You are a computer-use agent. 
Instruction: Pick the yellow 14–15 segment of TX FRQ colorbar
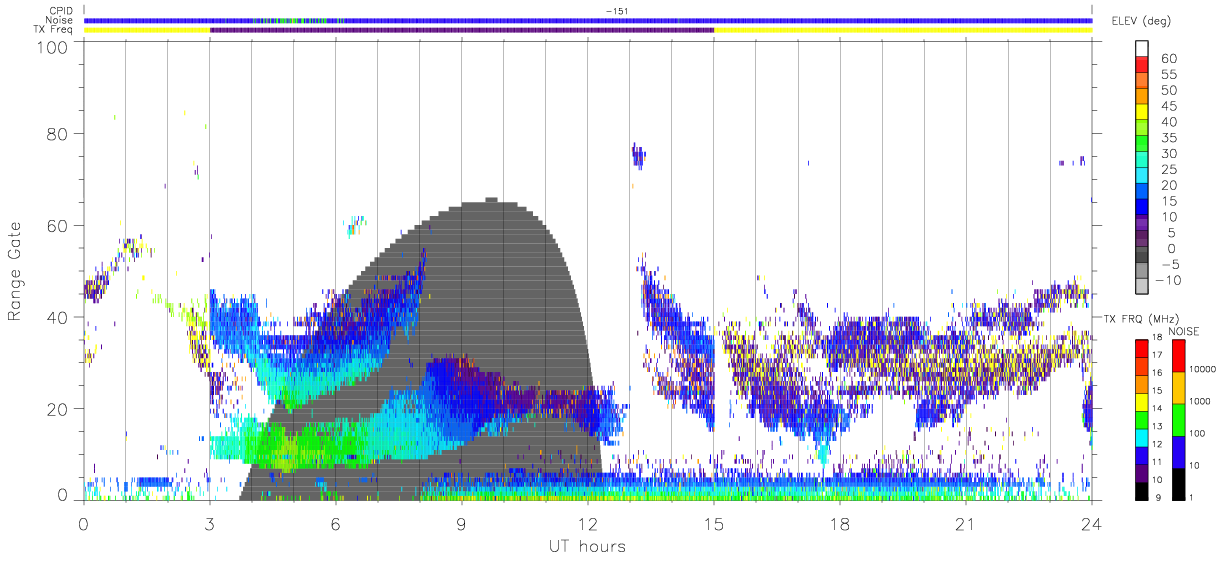click(x=1142, y=401)
